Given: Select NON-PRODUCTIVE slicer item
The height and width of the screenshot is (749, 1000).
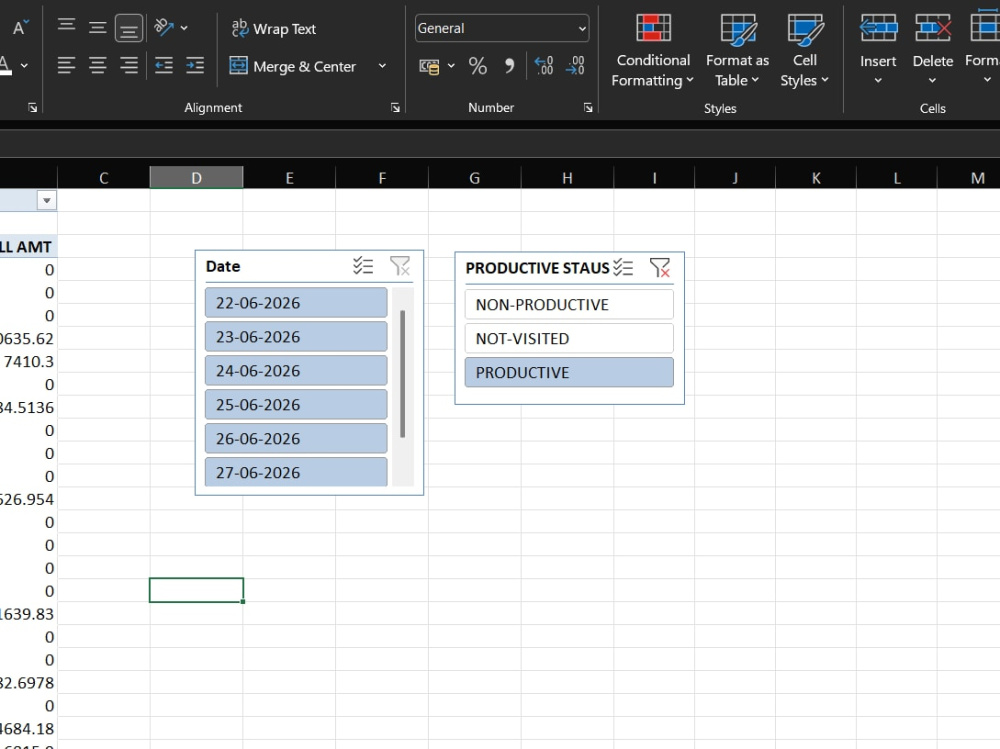Looking at the screenshot, I should coord(569,304).
